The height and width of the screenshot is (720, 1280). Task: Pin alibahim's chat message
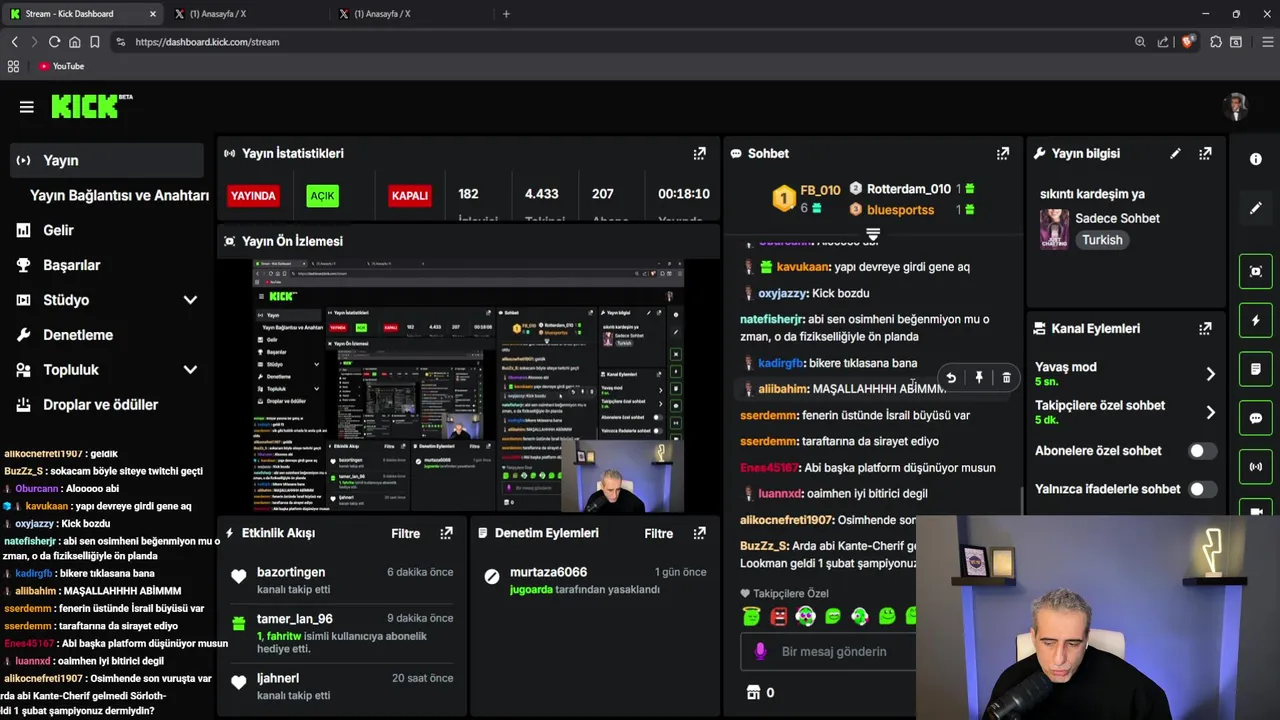click(979, 378)
